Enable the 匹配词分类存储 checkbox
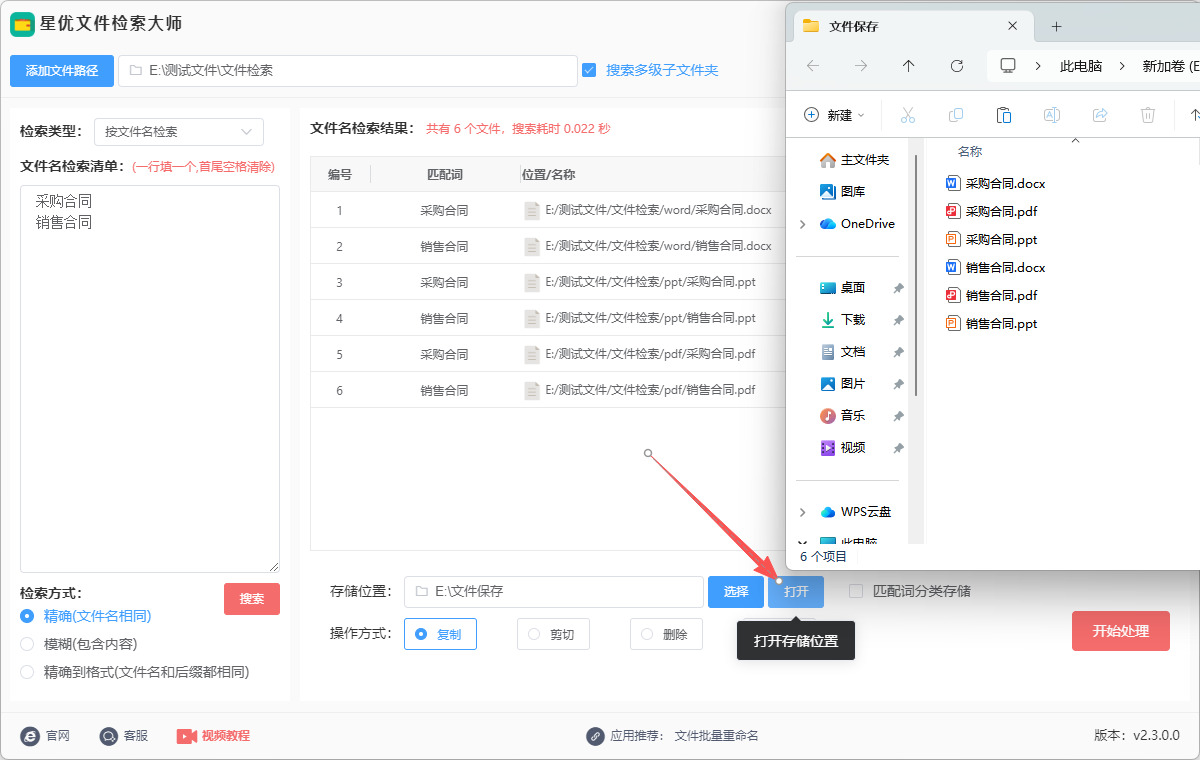1200x760 pixels. pos(856,591)
